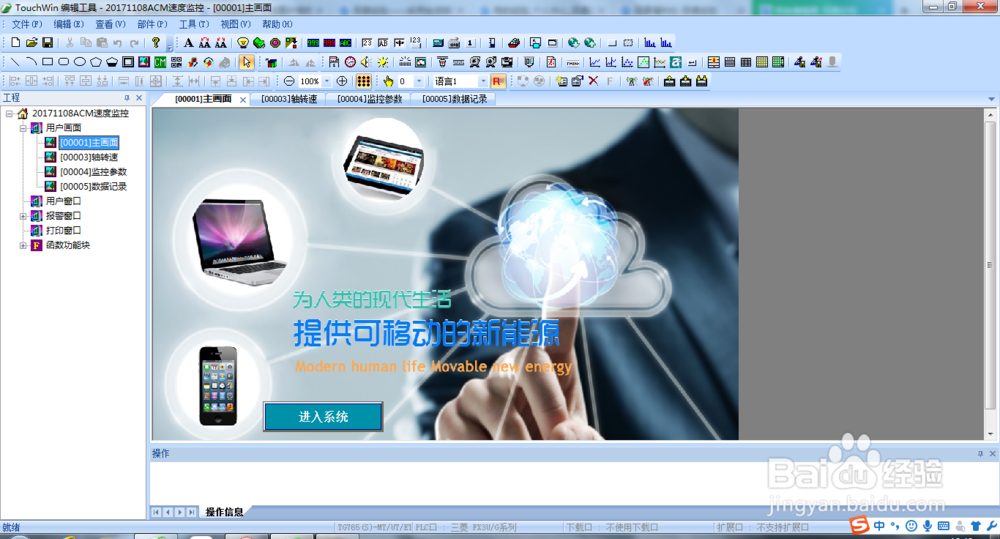Select the ellipse drawing tool
The width and height of the screenshot is (1000, 539).
80,62
